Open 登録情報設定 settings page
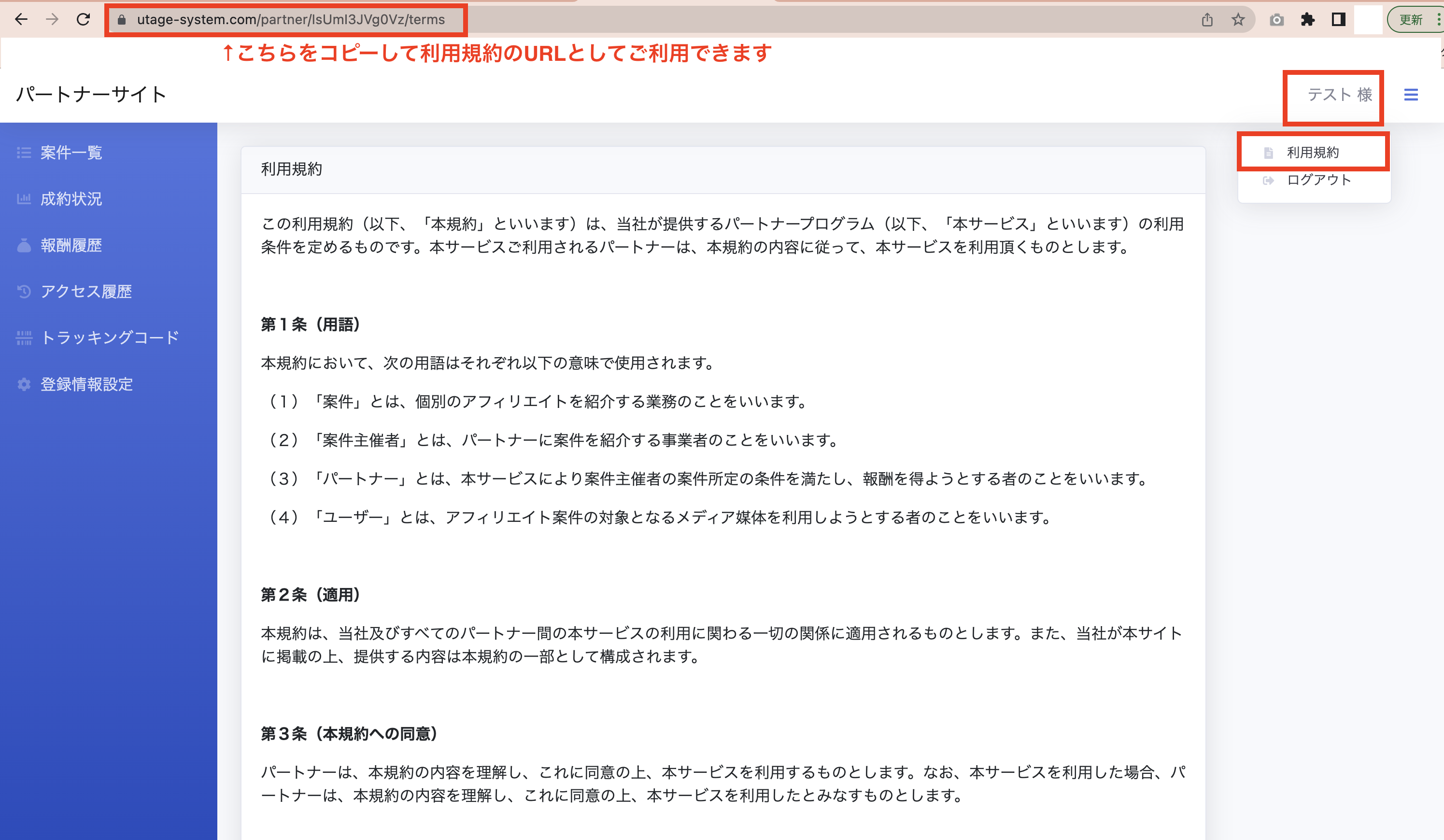Viewport: 1444px width, 840px height. [86, 384]
